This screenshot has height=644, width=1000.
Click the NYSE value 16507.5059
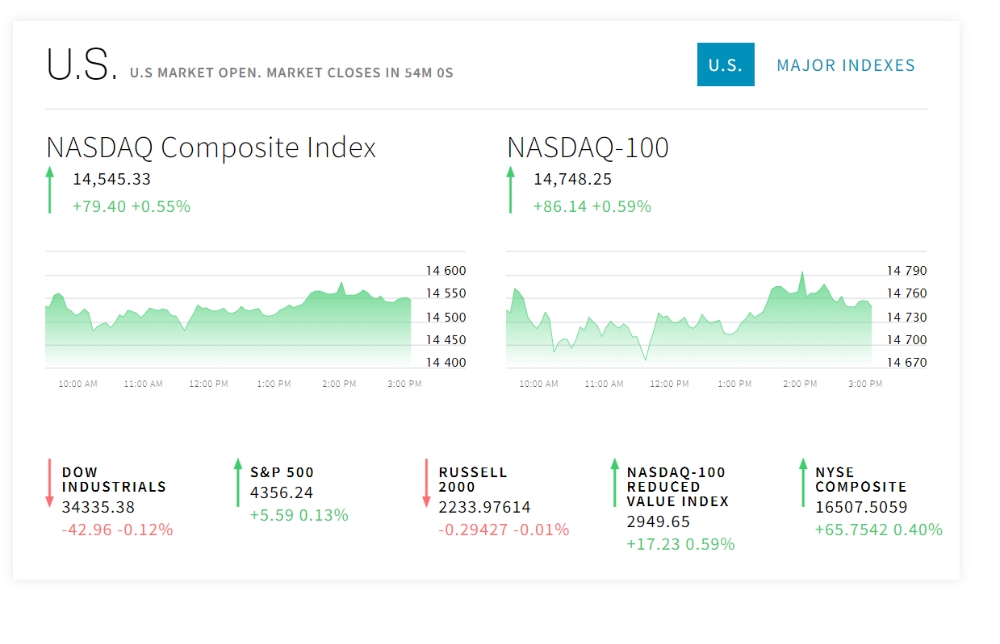[x=861, y=508]
